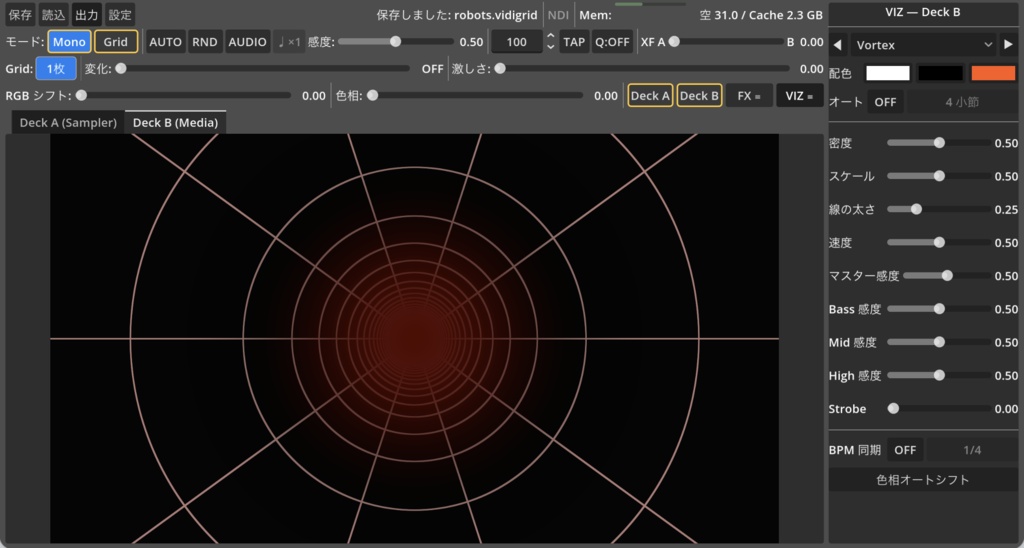This screenshot has height=548, width=1024.
Task: Click the note ×1 beat multiplier
Action: pyautogui.click(x=289, y=42)
